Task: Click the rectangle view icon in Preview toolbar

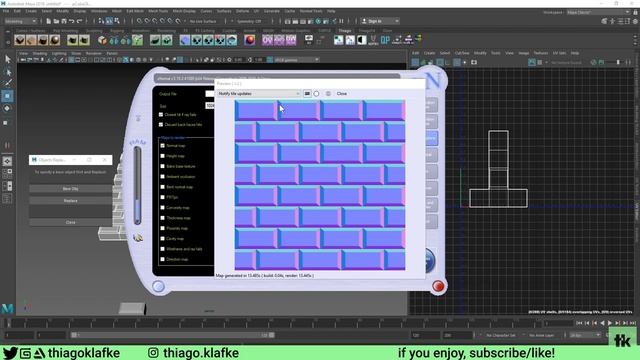Action: click(307, 93)
